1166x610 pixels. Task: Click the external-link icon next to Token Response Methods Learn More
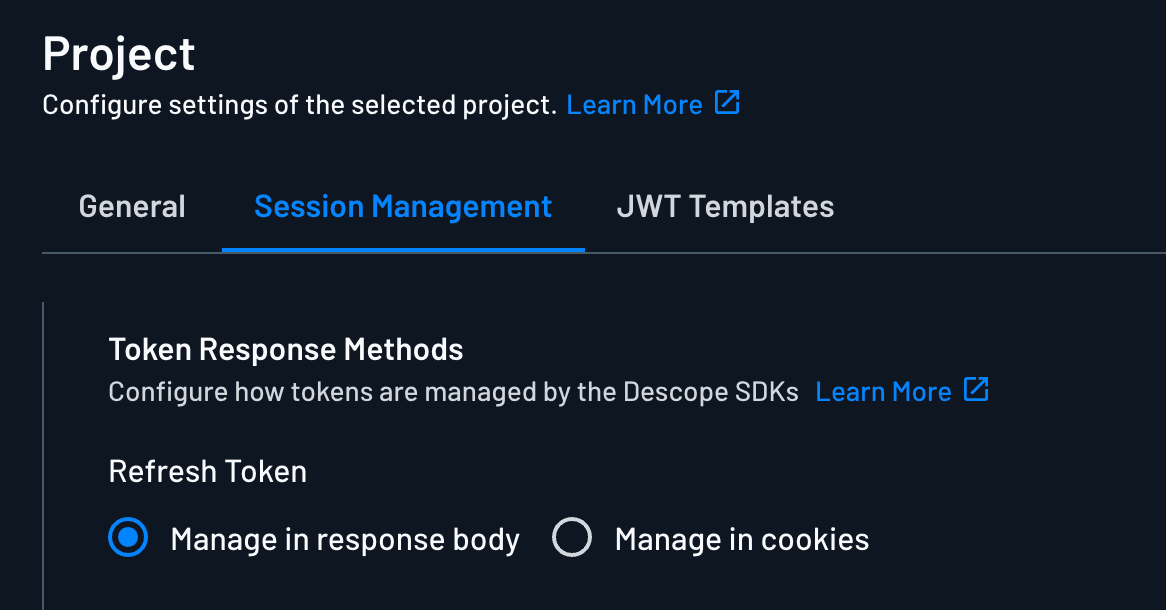[x=975, y=390]
